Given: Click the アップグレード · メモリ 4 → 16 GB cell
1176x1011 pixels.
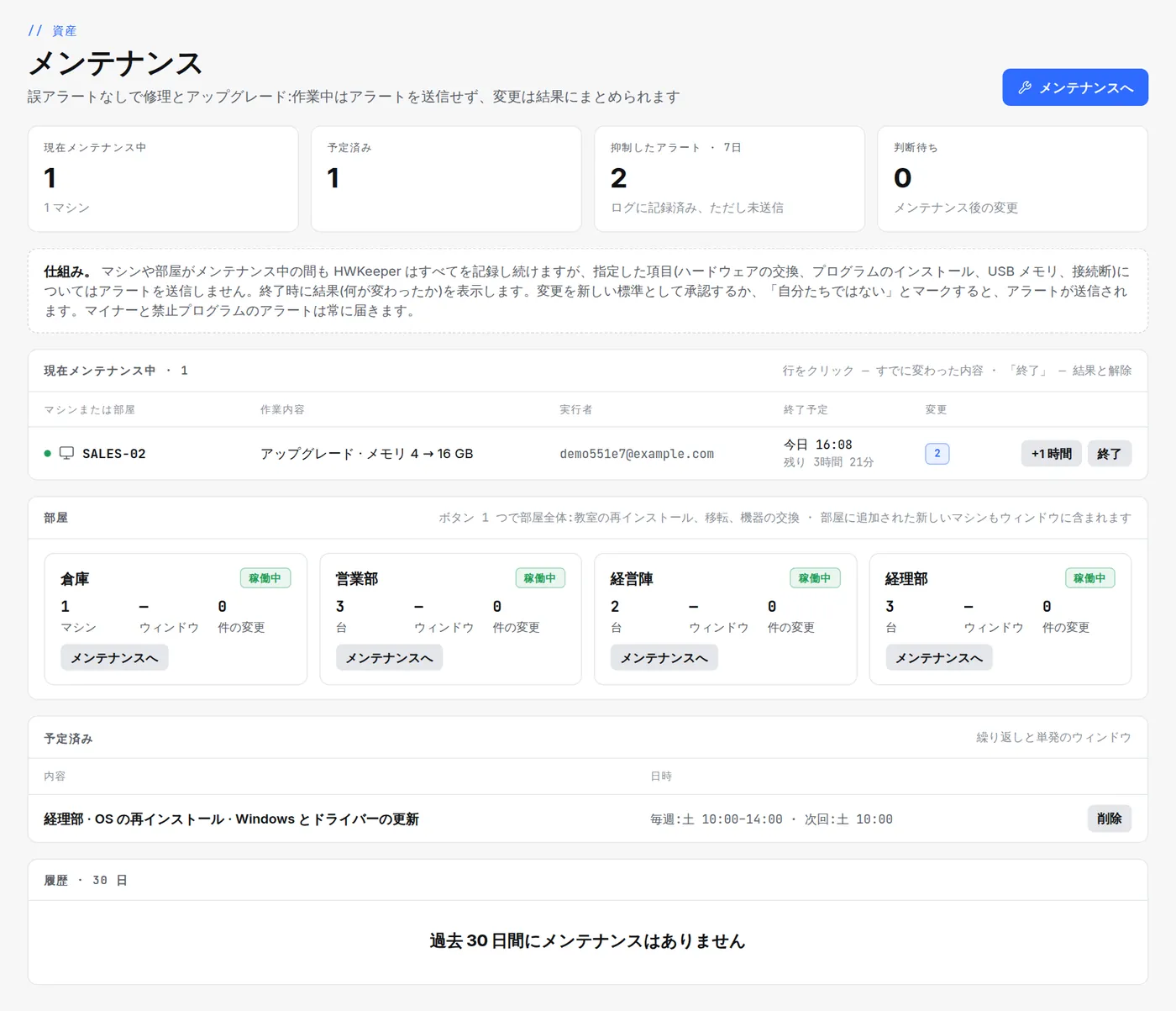Looking at the screenshot, I should pyautogui.click(x=367, y=454).
